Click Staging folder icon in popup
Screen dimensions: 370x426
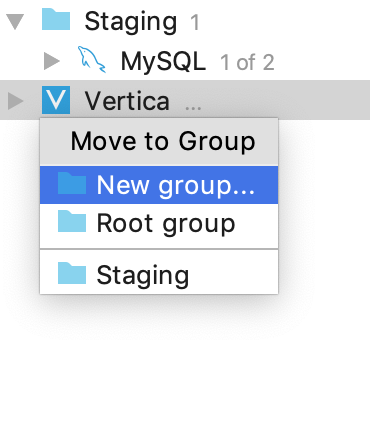[72, 273]
